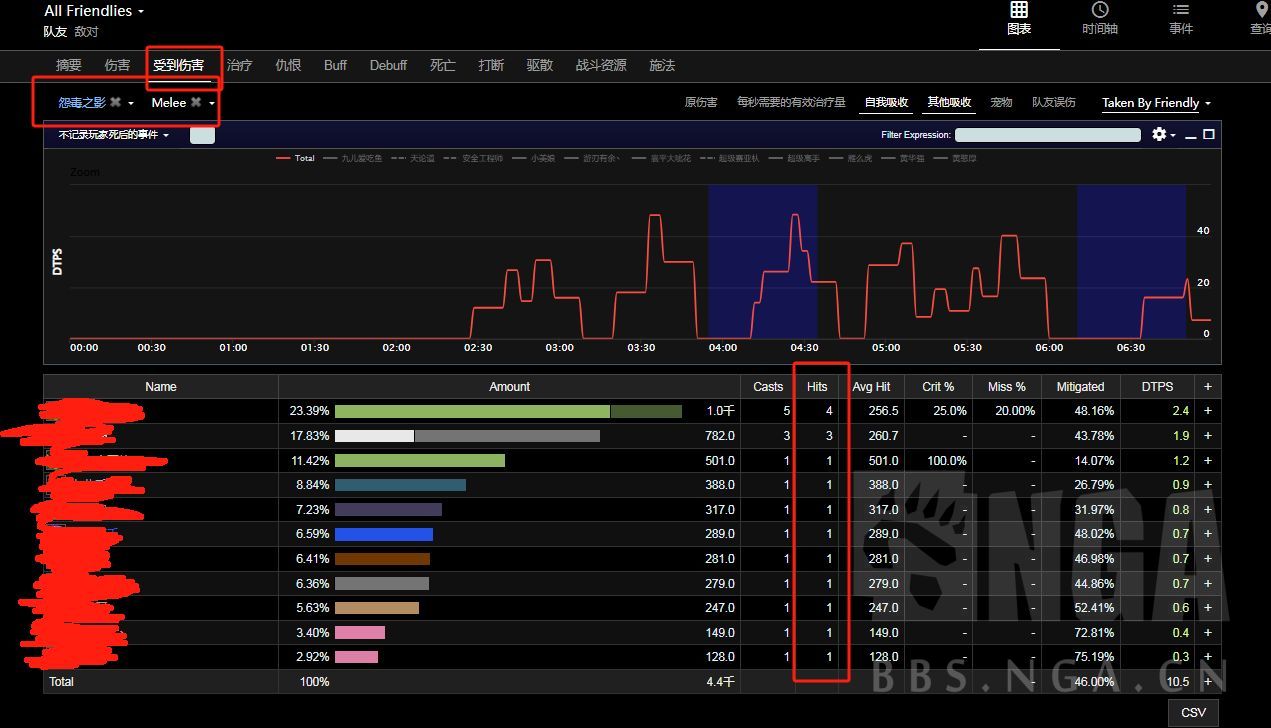1271x728 pixels.
Task: Switch to the 治疗 healing tab
Action: click(x=239, y=65)
